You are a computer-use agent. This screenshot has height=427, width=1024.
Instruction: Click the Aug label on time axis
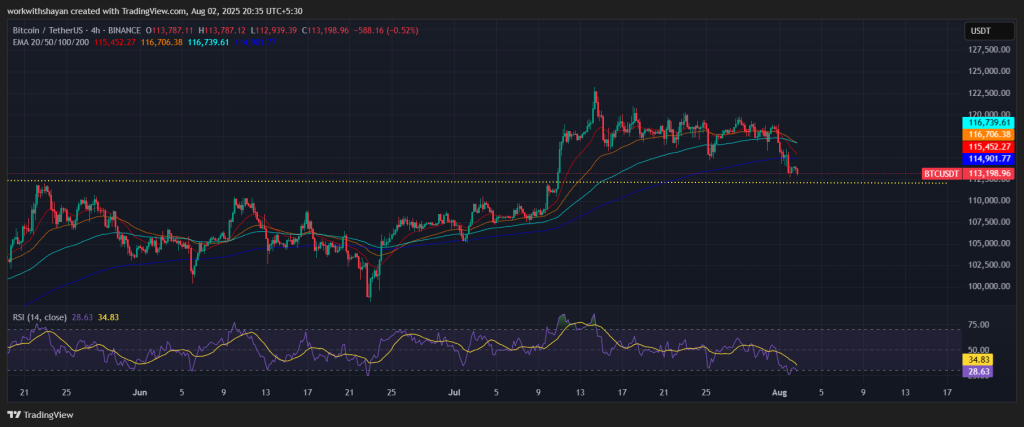pyautogui.click(x=780, y=393)
